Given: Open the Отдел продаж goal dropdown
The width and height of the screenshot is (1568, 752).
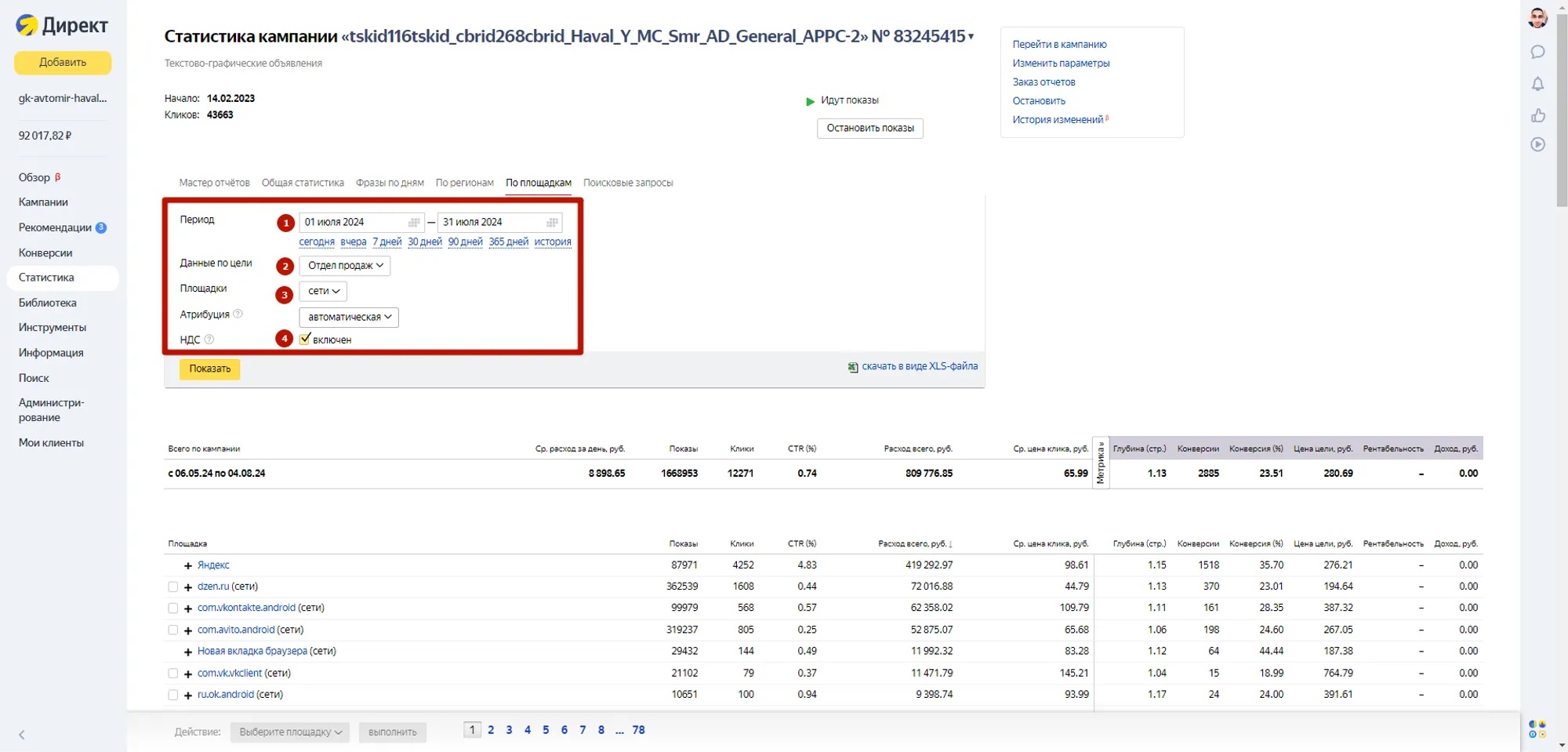Looking at the screenshot, I should 345,266.
